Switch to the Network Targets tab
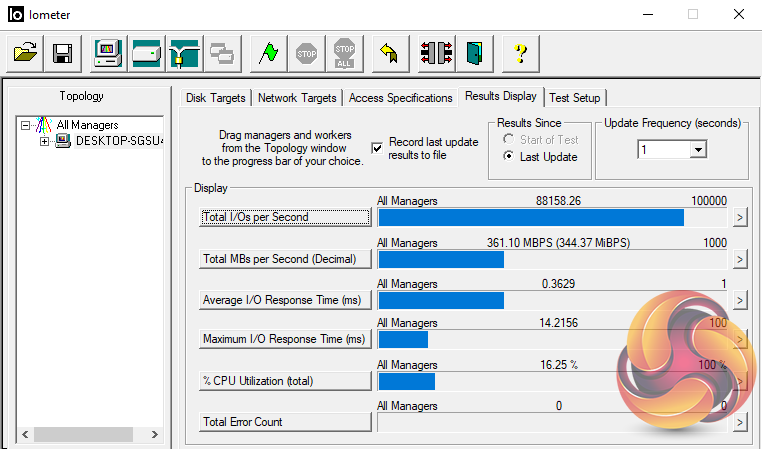 click(297, 98)
